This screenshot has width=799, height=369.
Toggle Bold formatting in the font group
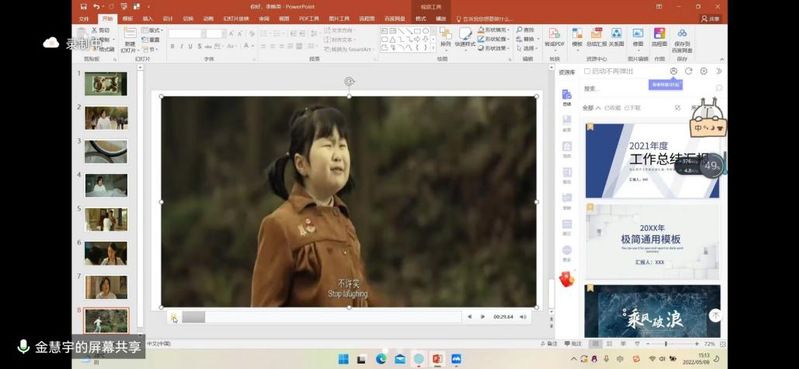coord(172,46)
